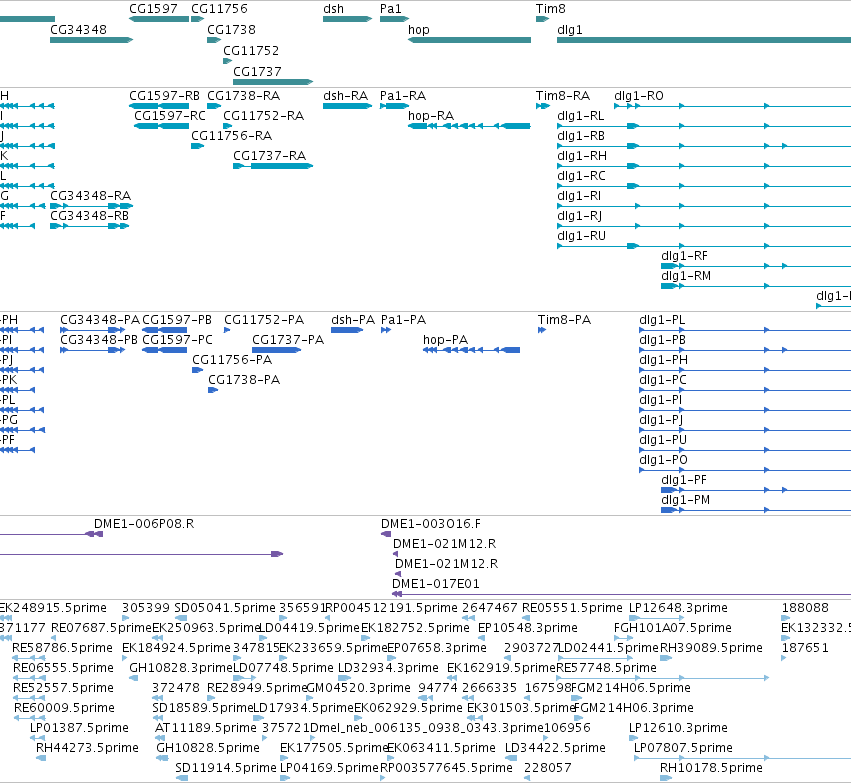
Task: Click transcript label dlg1-RO
Action: [x=639, y=96]
